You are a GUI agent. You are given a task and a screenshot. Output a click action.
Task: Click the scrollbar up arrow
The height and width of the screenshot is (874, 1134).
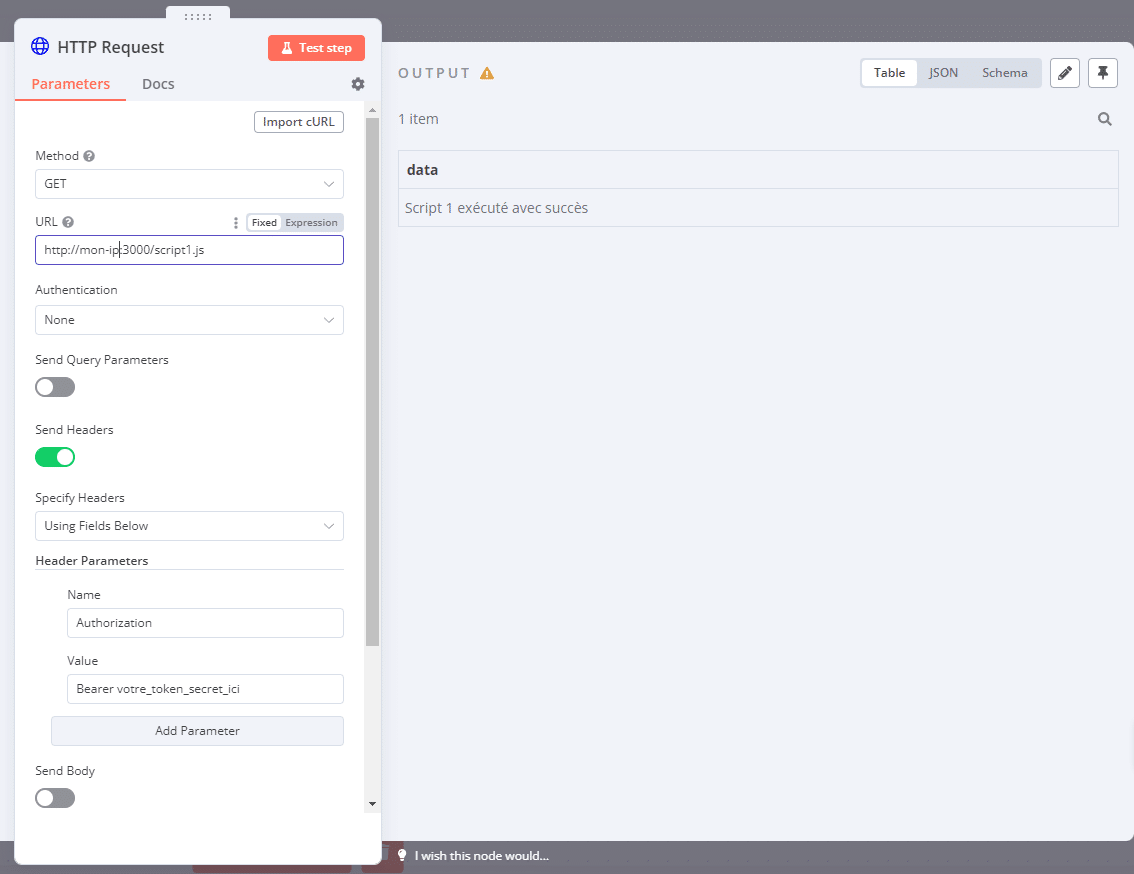pos(372,110)
